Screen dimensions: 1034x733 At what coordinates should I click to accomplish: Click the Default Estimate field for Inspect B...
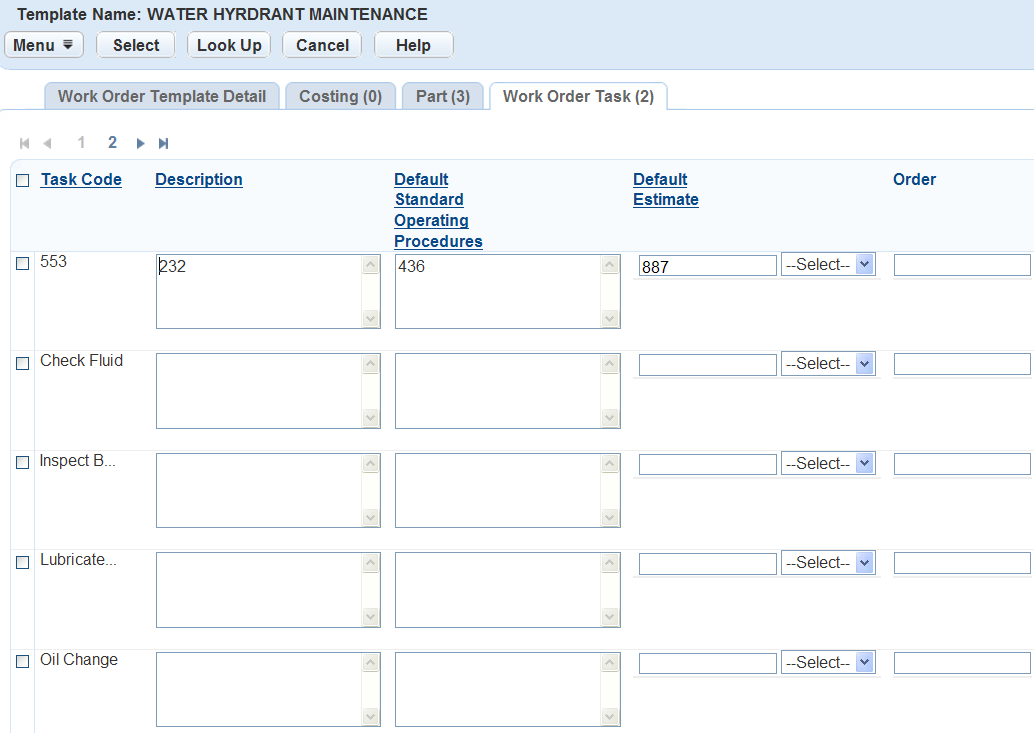(707, 464)
